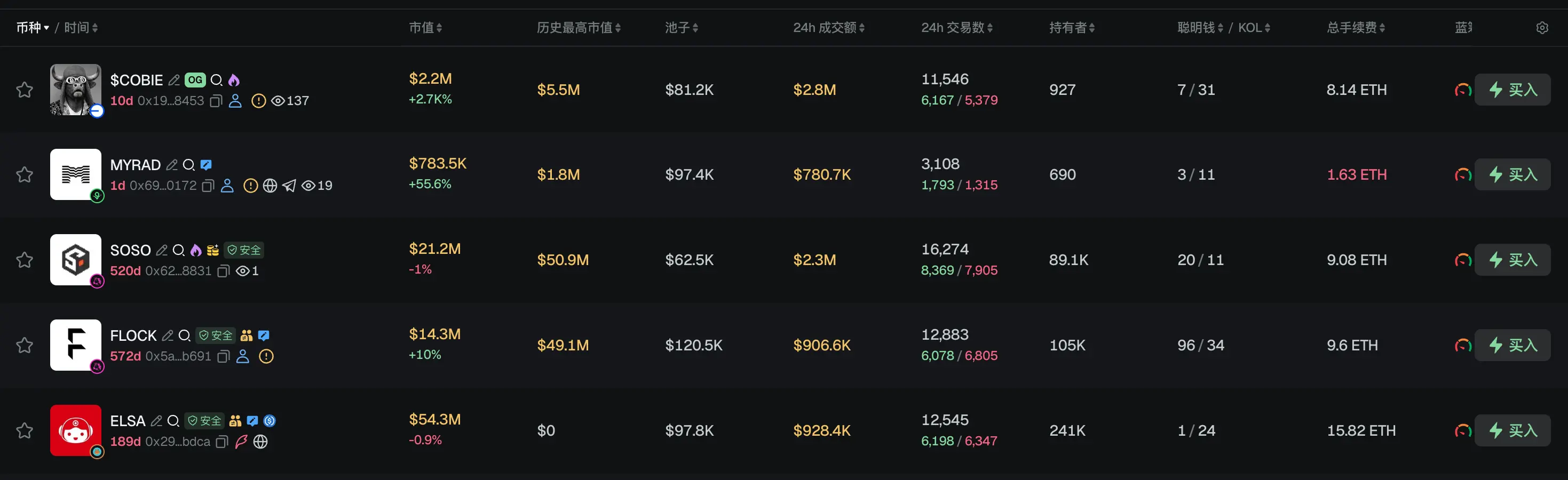Open FLOCK logo thumbnail
1568x480 pixels.
75,345
